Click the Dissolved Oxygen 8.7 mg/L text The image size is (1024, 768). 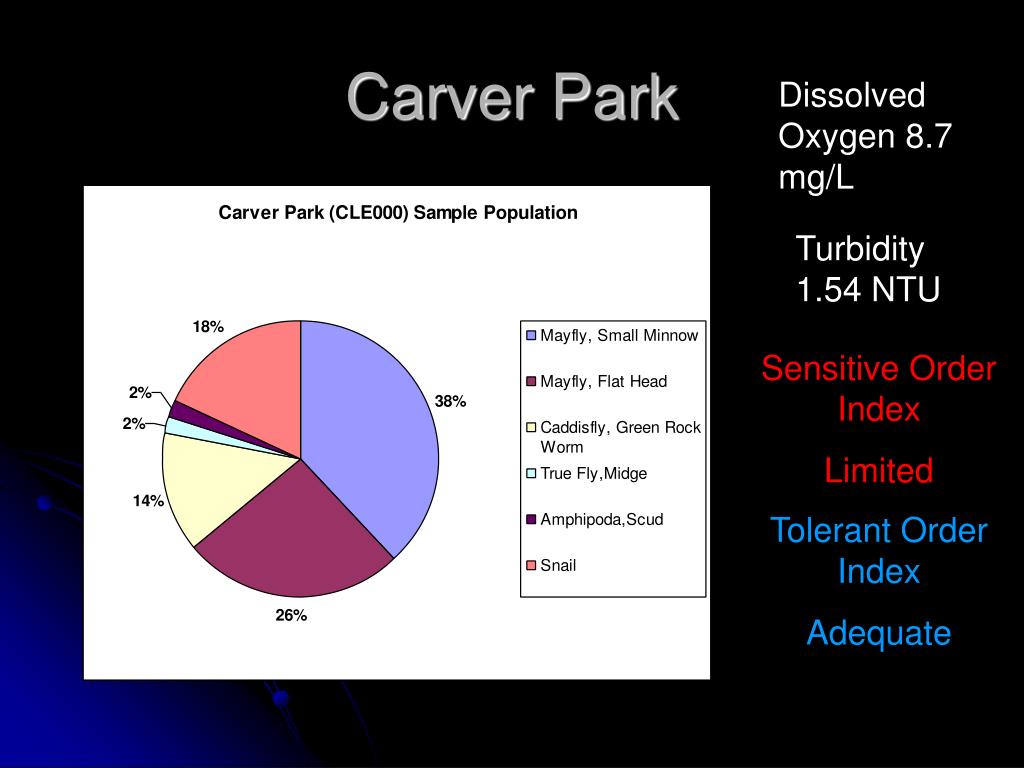click(865, 136)
